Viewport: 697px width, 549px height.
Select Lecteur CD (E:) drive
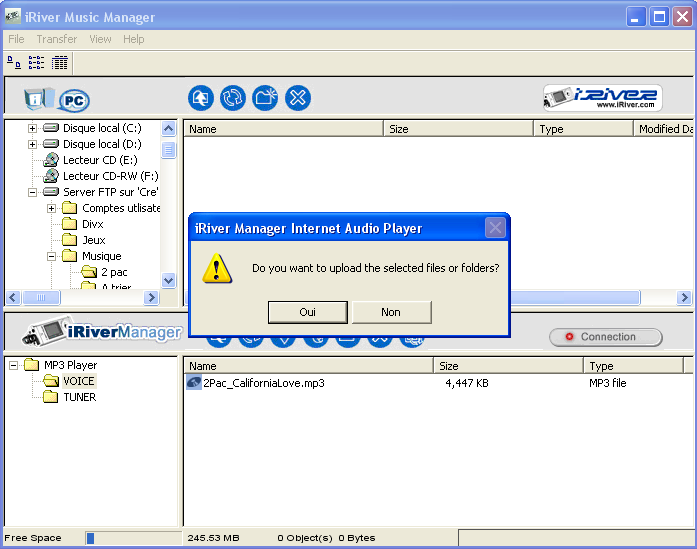tap(100, 160)
